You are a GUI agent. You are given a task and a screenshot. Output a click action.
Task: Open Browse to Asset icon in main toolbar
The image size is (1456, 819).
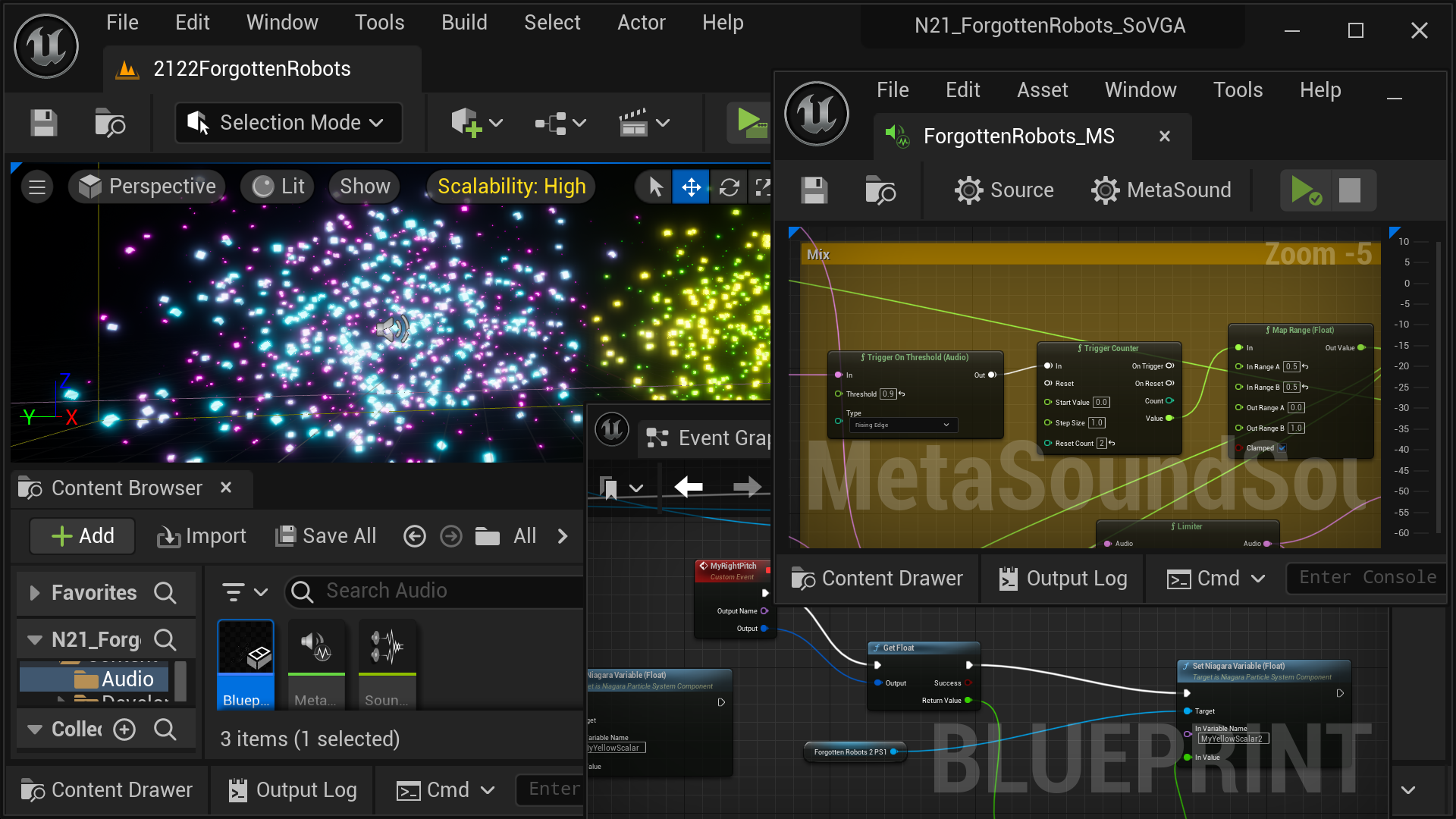pos(110,123)
